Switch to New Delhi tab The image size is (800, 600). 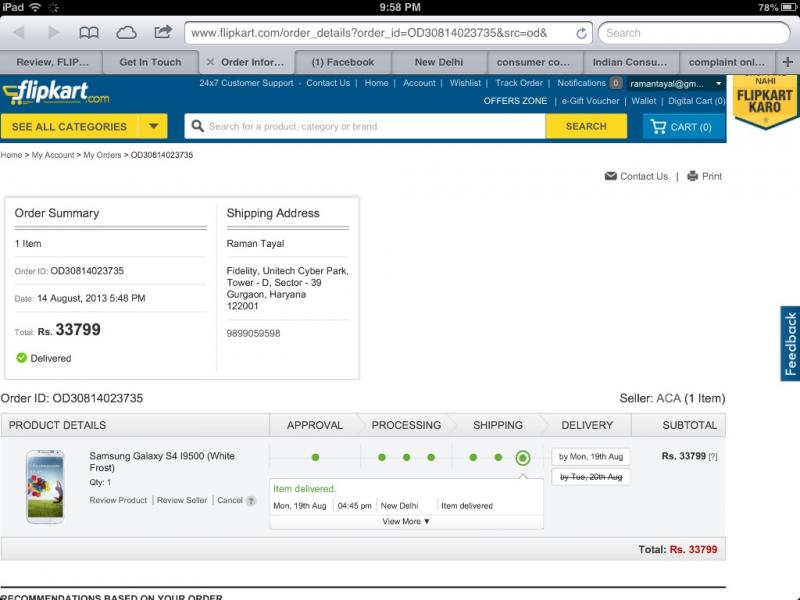coord(439,62)
